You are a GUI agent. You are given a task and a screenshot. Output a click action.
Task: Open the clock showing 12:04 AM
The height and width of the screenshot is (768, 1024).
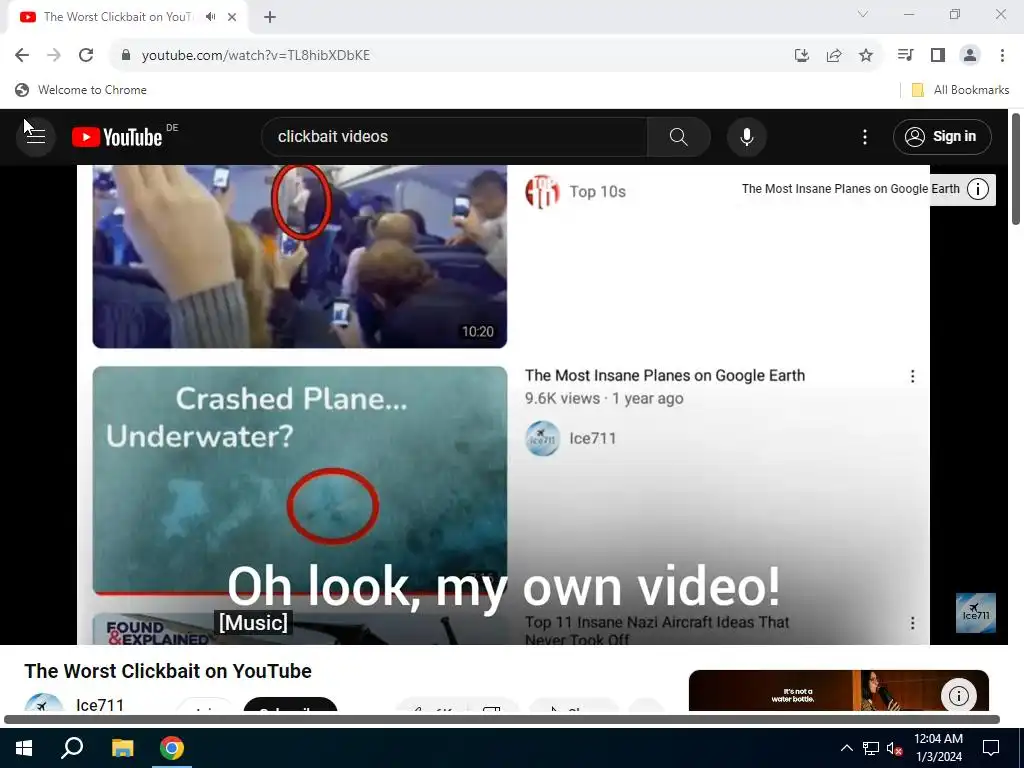point(938,748)
